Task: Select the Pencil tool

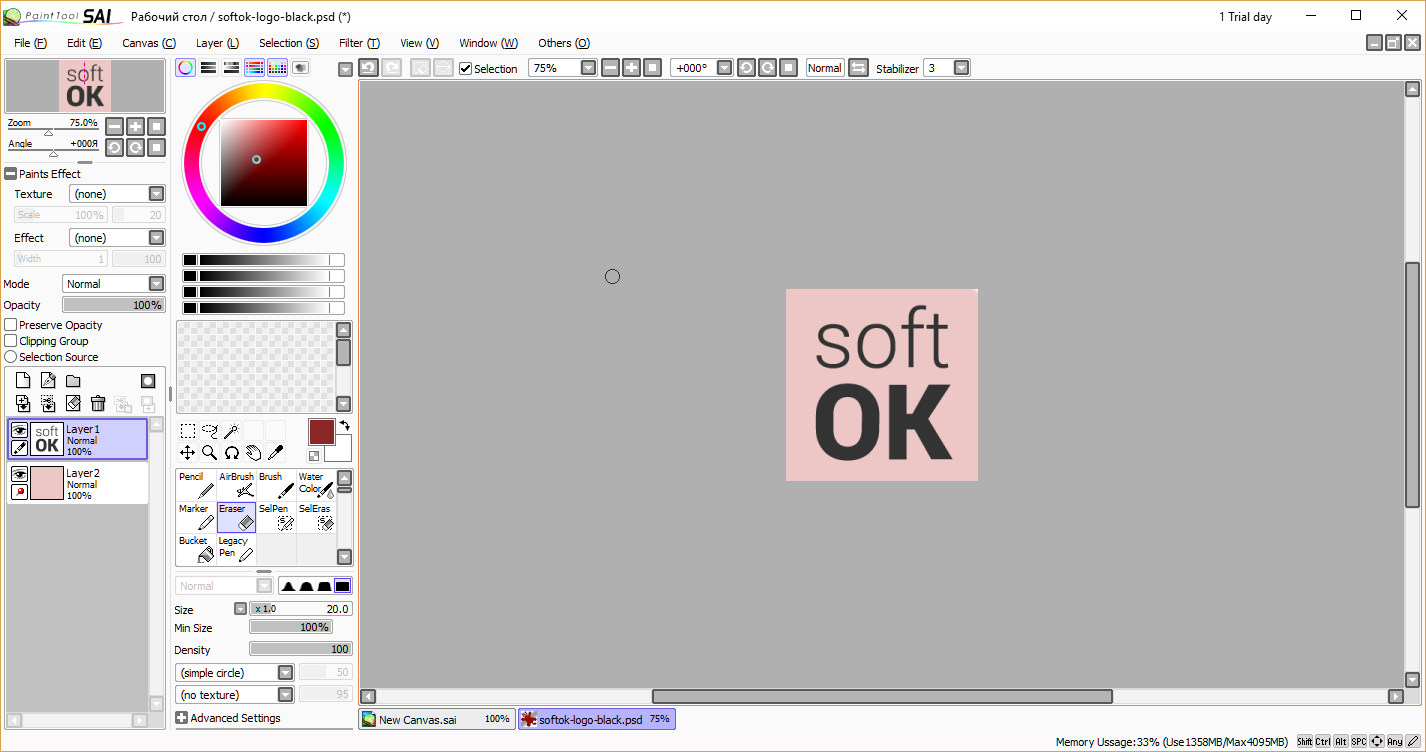Action: (x=196, y=485)
